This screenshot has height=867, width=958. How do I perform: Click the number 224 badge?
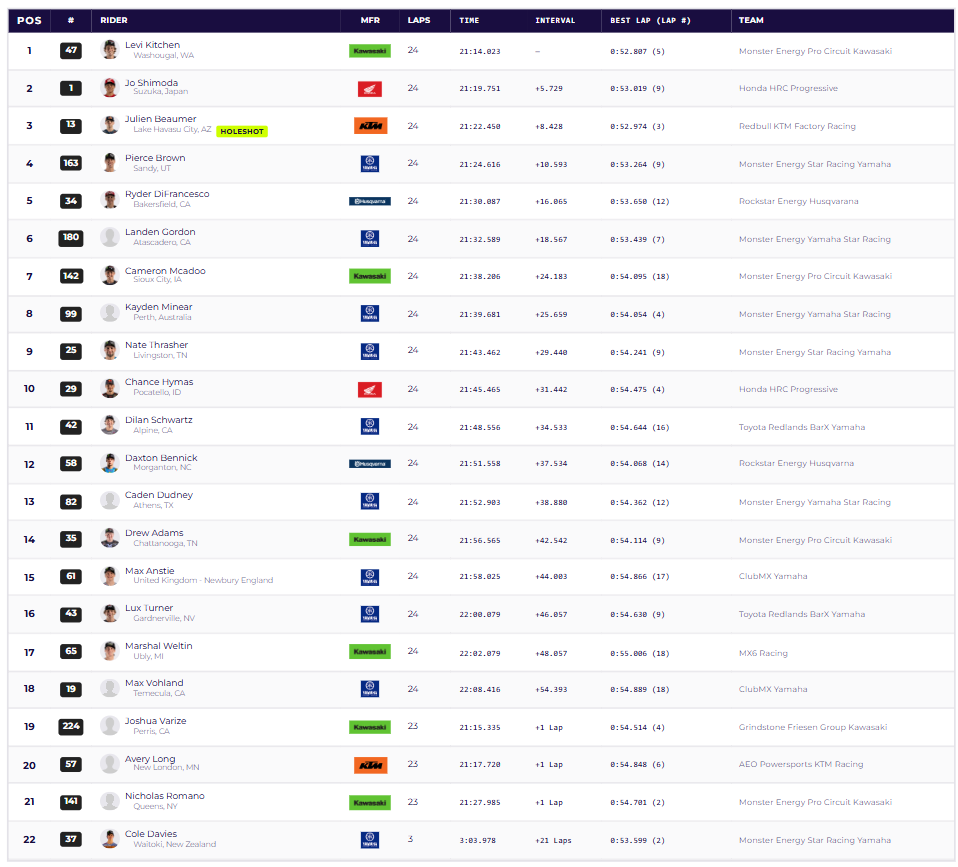click(x=71, y=726)
